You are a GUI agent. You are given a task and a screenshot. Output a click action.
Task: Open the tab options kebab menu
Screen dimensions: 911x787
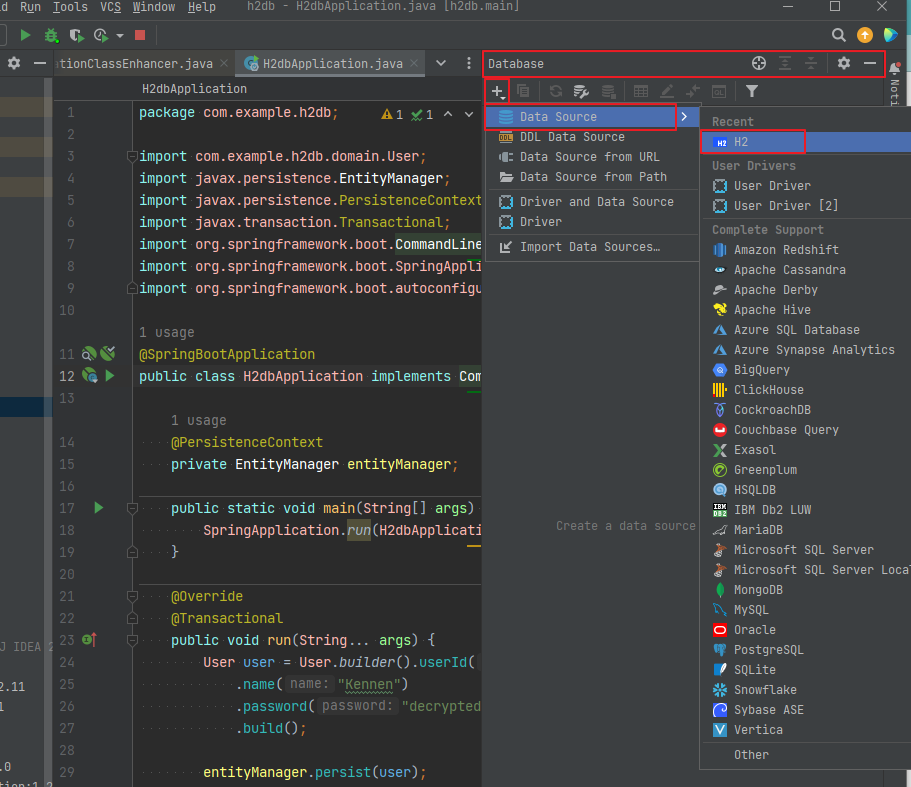469,63
